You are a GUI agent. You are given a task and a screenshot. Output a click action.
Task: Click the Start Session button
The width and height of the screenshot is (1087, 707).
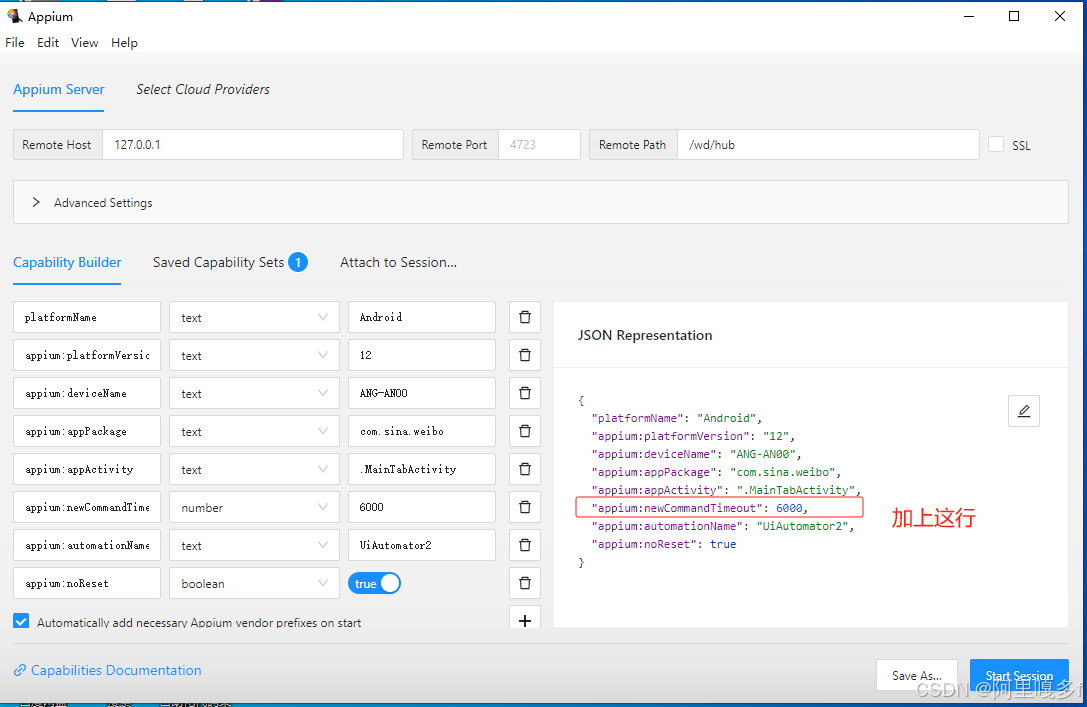[1019, 675]
